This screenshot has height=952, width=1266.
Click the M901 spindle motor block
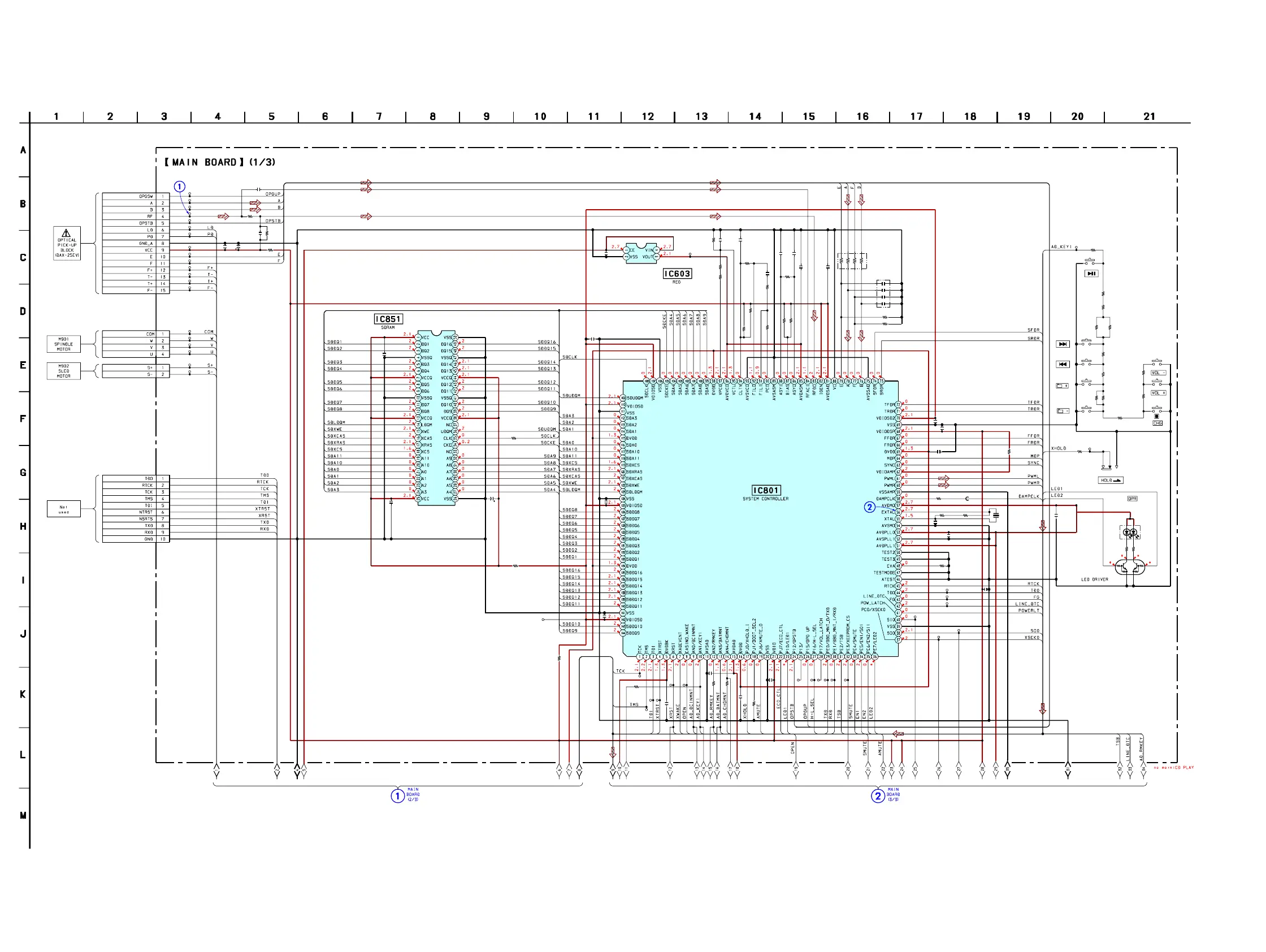63,344
